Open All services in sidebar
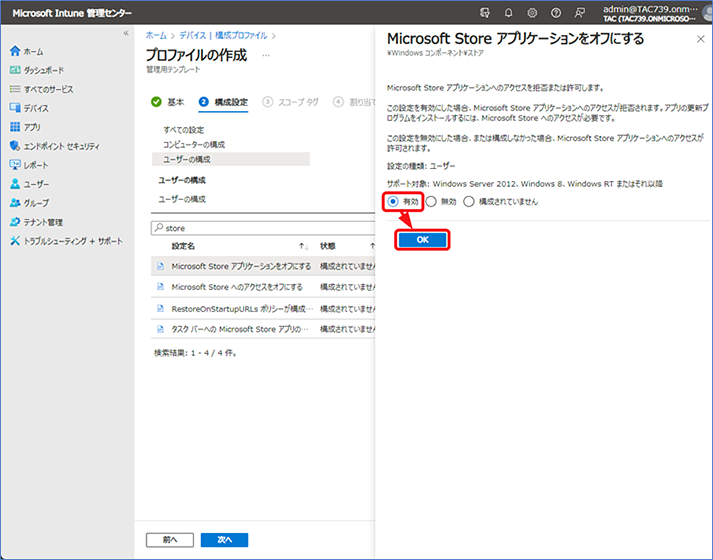Screen dimensions: 713x560 point(41,89)
